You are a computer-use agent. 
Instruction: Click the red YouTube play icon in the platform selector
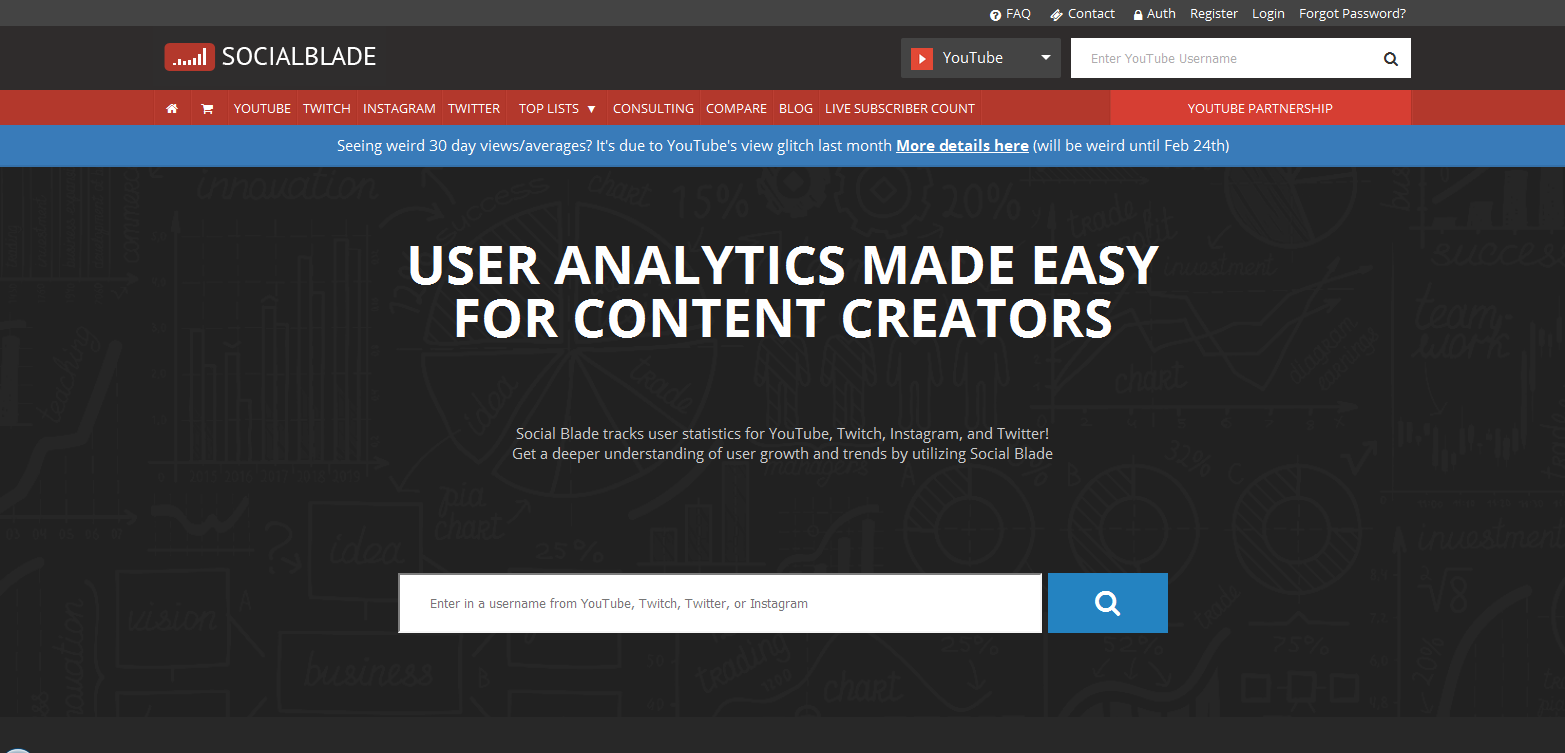coord(922,58)
